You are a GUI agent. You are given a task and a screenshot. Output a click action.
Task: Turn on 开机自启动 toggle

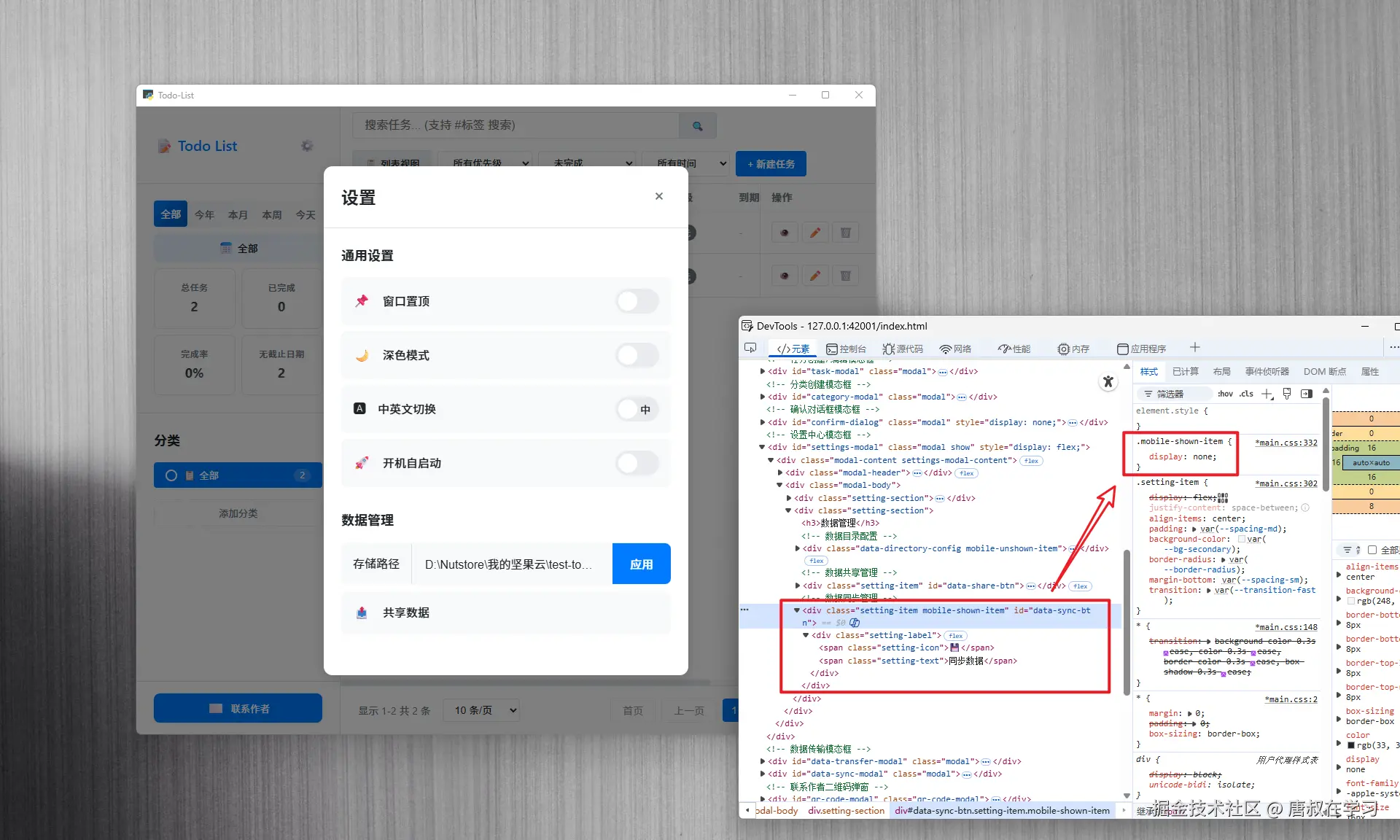(x=637, y=463)
